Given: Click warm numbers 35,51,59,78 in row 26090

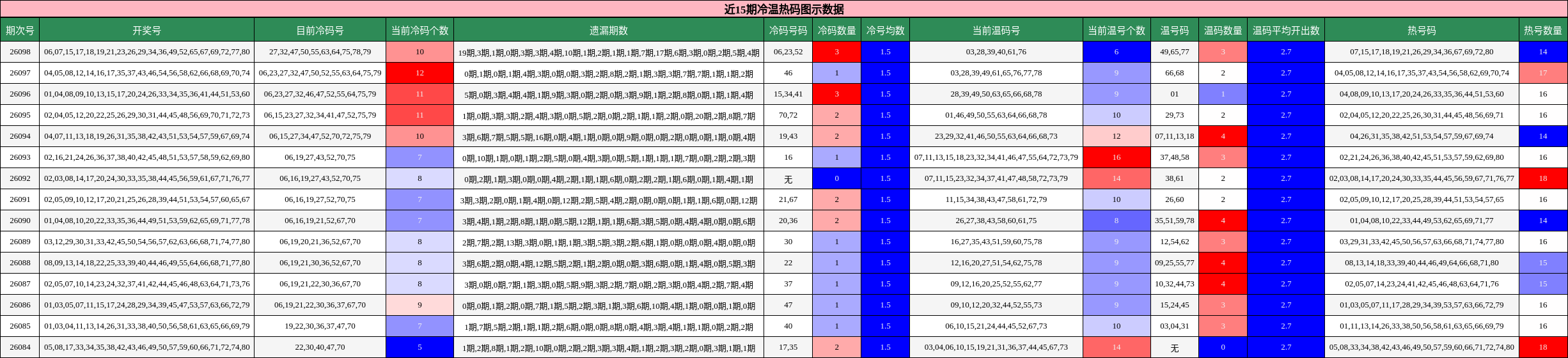Looking at the screenshot, I should 1174,221.
